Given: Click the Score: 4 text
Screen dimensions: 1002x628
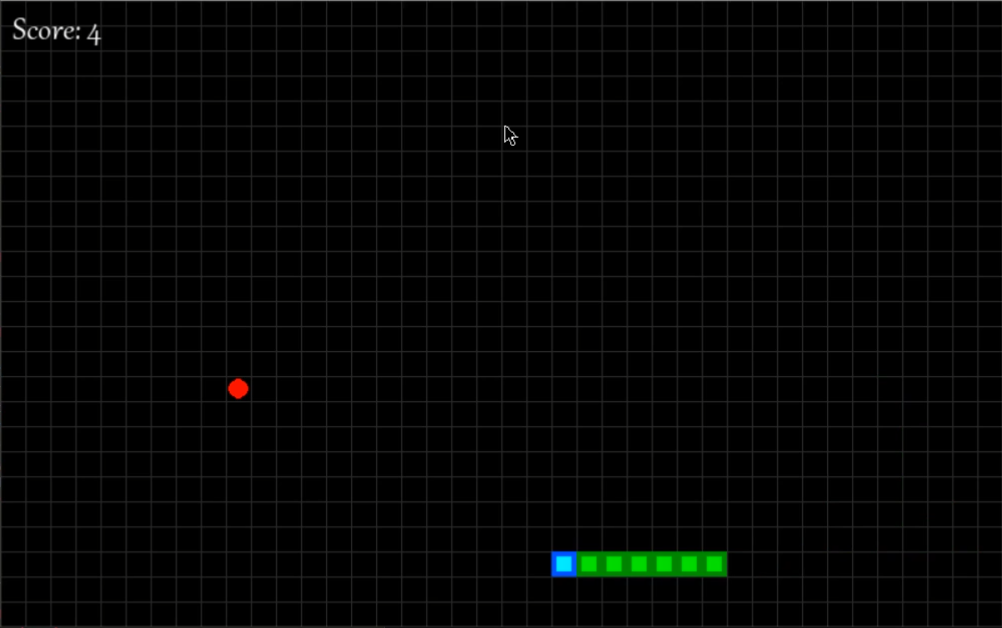Looking at the screenshot, I should click(x=57, y=31).
